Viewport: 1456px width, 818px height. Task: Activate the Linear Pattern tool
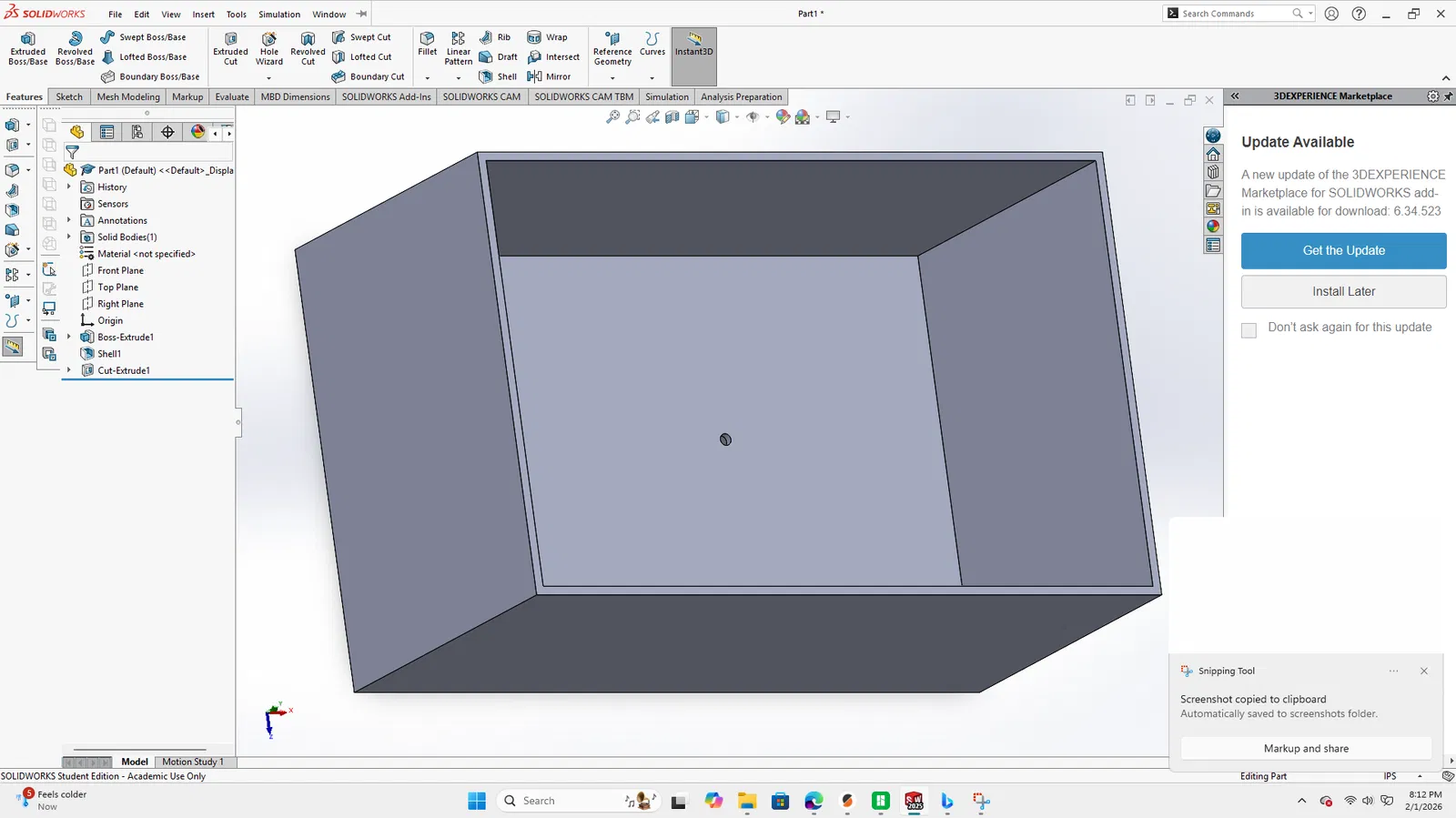[x=459, y=48]
